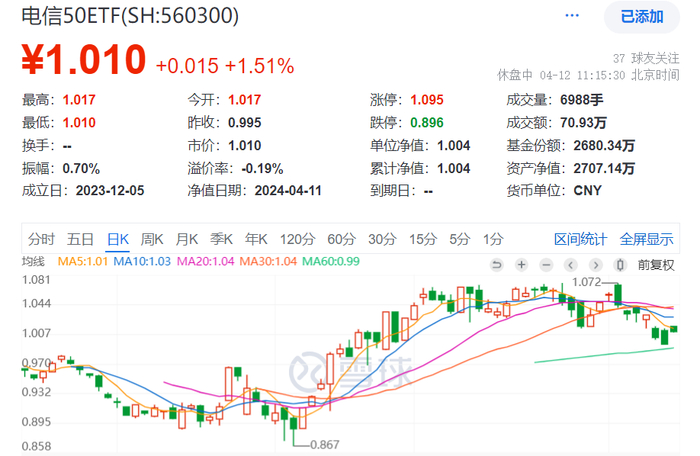Image resolution: width=700 pixels, height=456 pixels.
Task: Click the 成交量 value 6988手
Action: (x=582, y=100)
